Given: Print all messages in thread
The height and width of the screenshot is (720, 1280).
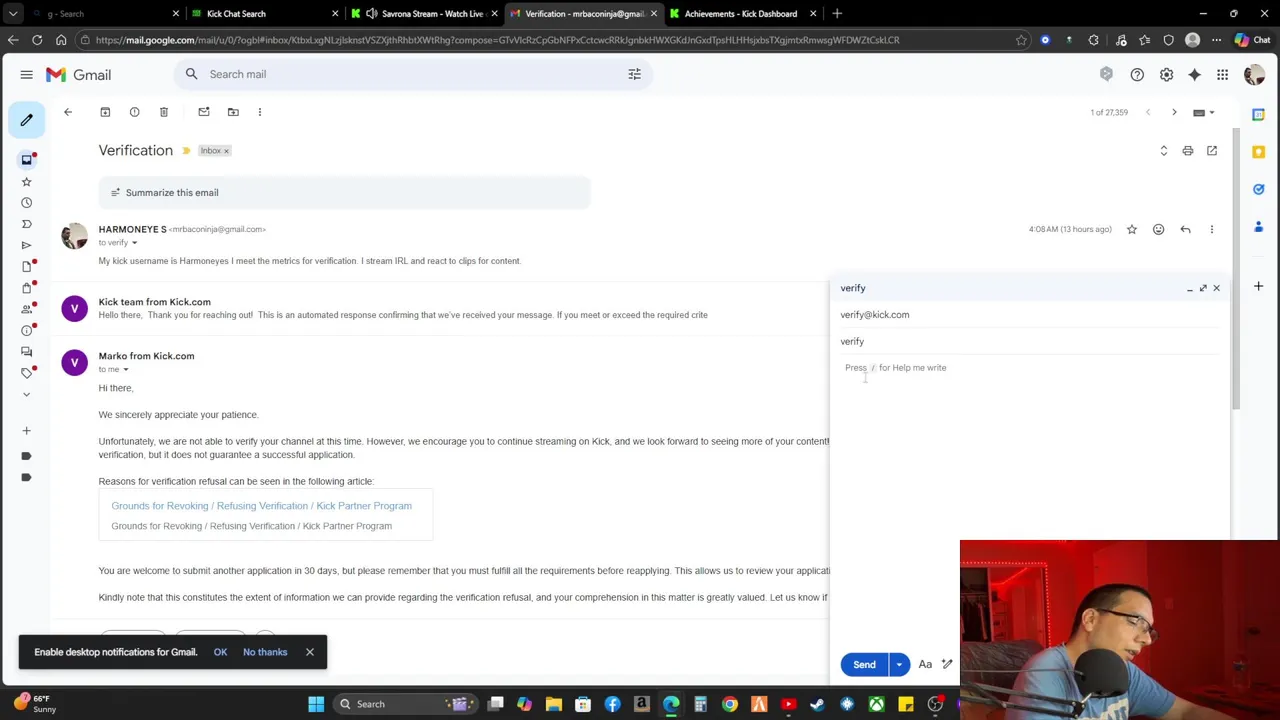Looking at the screenshot, I should tap(1188, 151).
